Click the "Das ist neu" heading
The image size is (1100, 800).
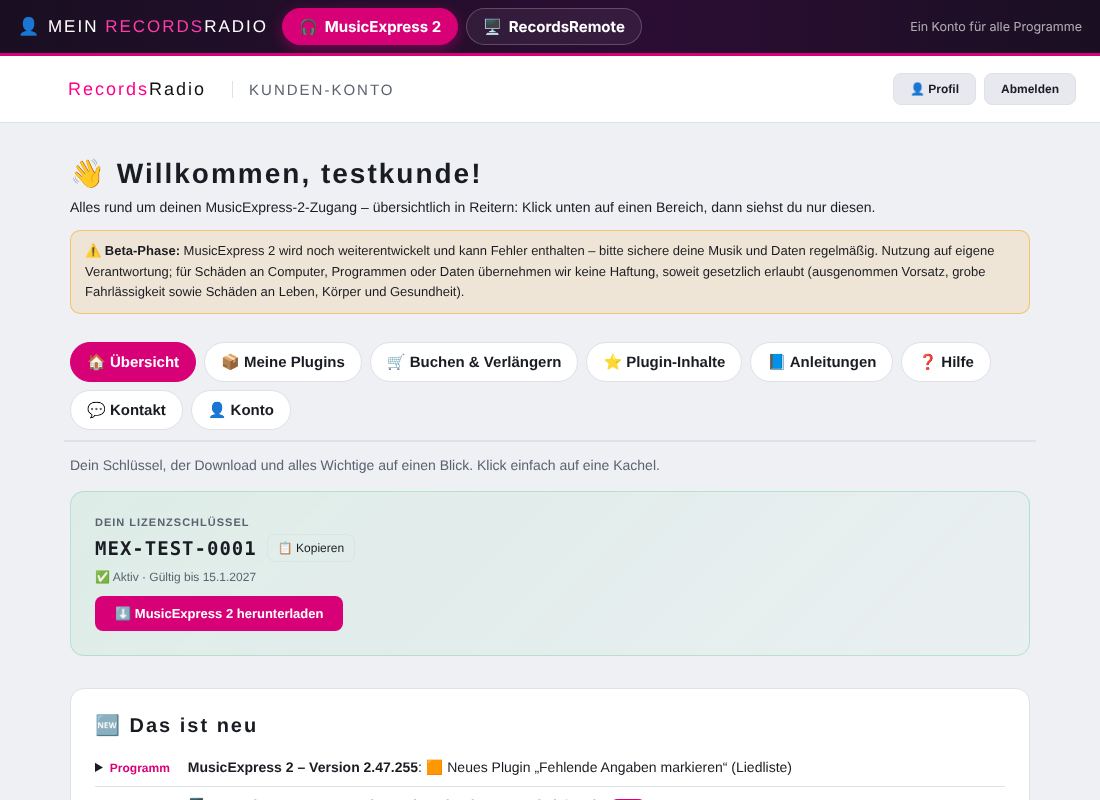[x=194, y=725]
